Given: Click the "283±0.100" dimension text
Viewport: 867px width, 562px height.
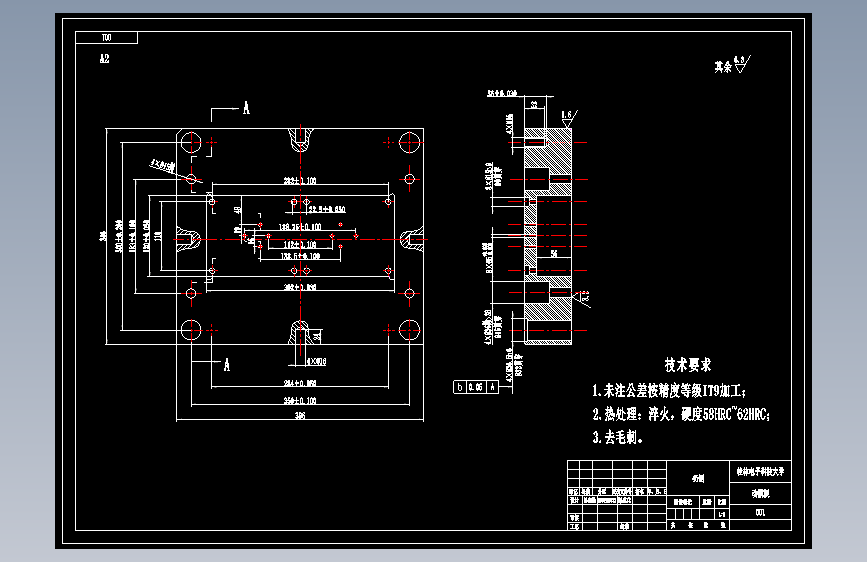Looking at the screenshot, I should tap(300, 180).
